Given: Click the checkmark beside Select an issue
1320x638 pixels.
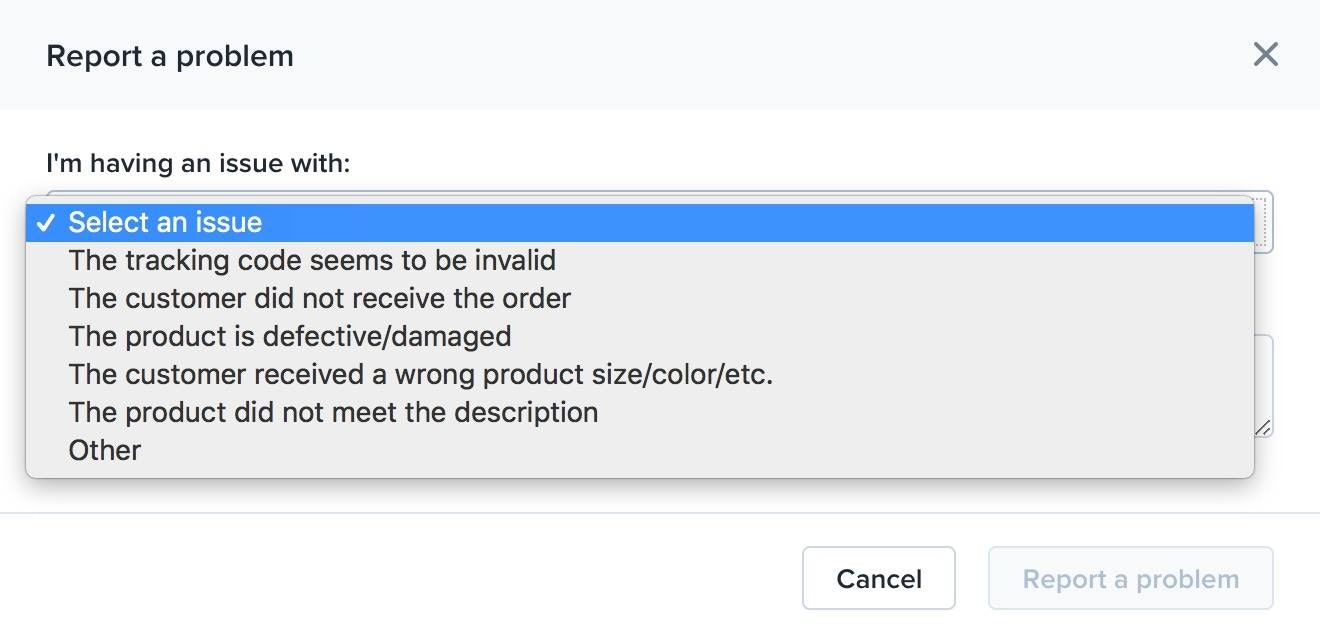Looking at the screenshot, I should [x=45, y=223].
